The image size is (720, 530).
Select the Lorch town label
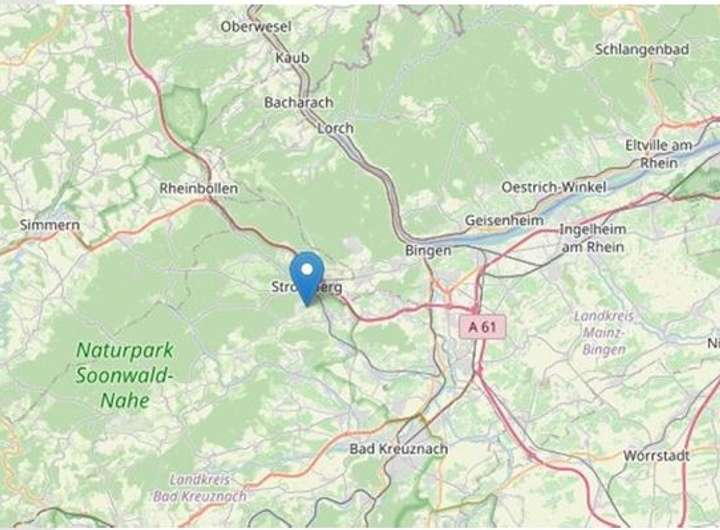tap(336, 128)
